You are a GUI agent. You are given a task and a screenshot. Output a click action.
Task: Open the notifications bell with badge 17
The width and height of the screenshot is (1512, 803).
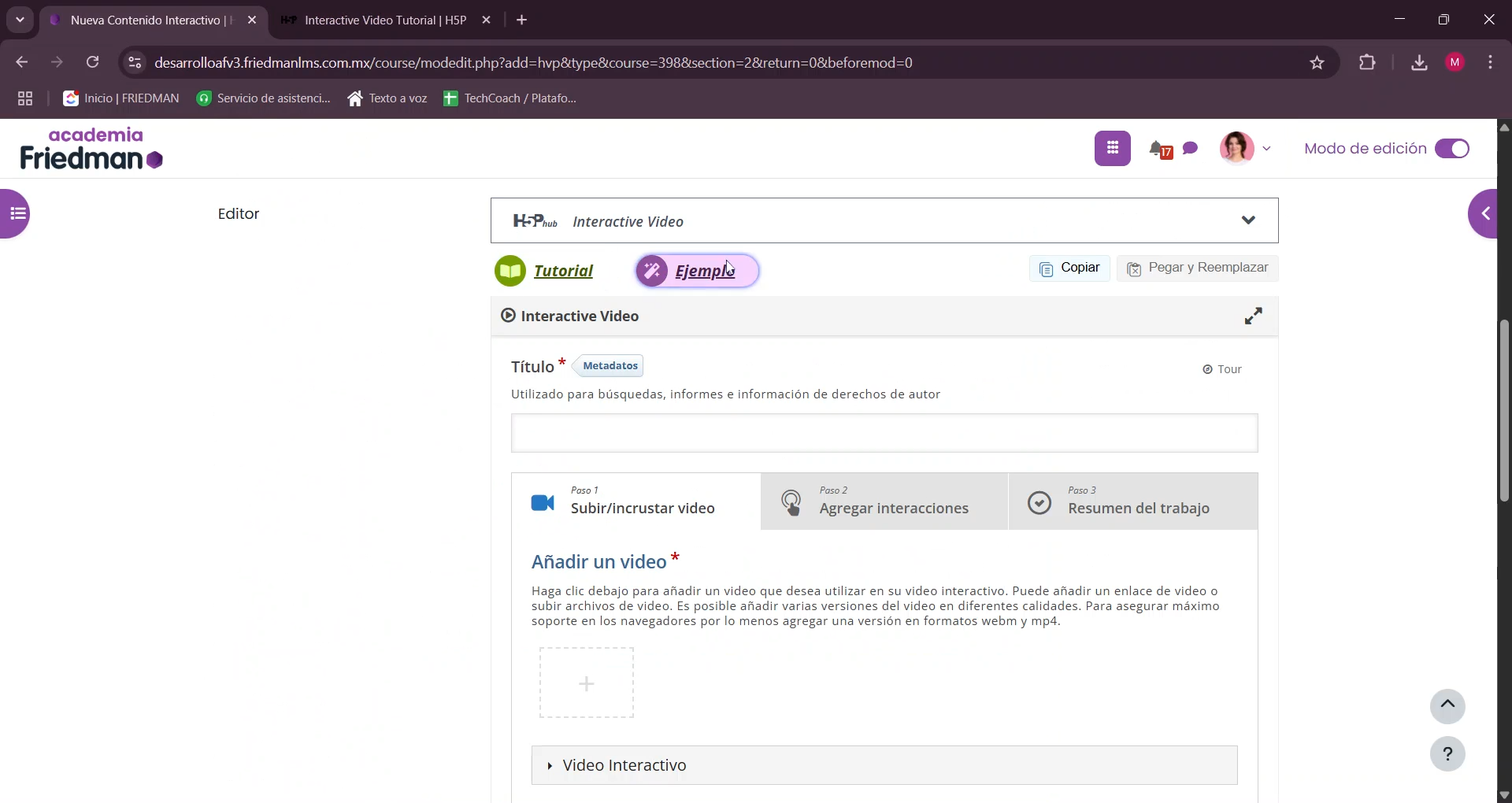pos(1159,149)
